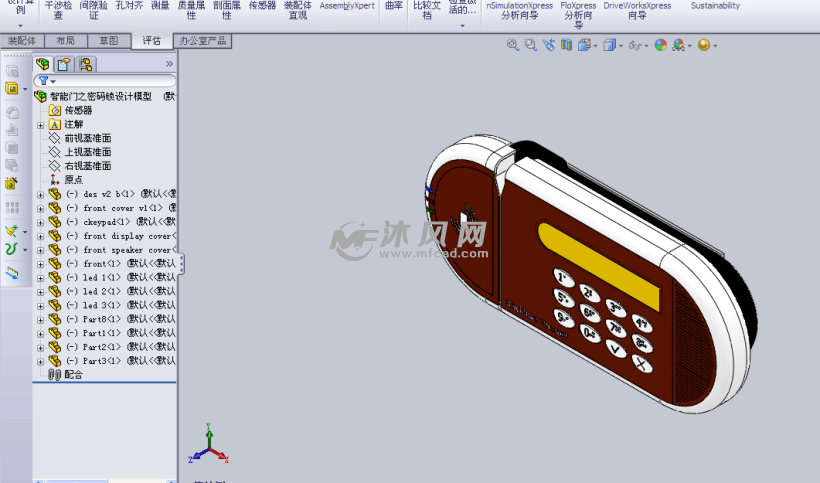820x483 pixels.
Task: Click the Section View icon
Action: [x=566, y=45]
